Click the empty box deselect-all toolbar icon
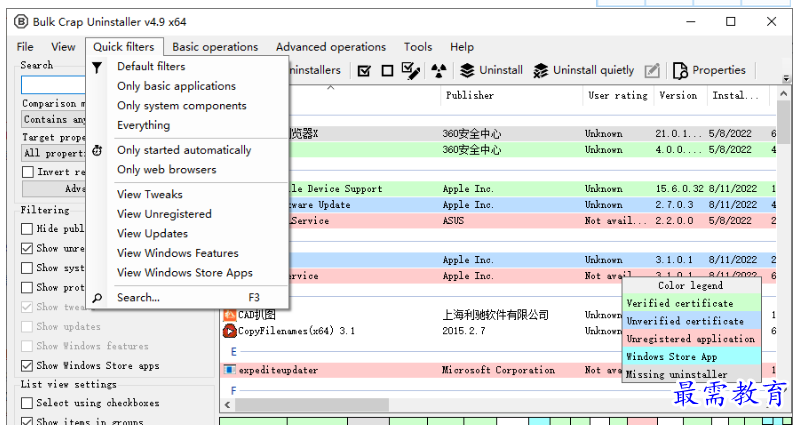 coord(387,70)
